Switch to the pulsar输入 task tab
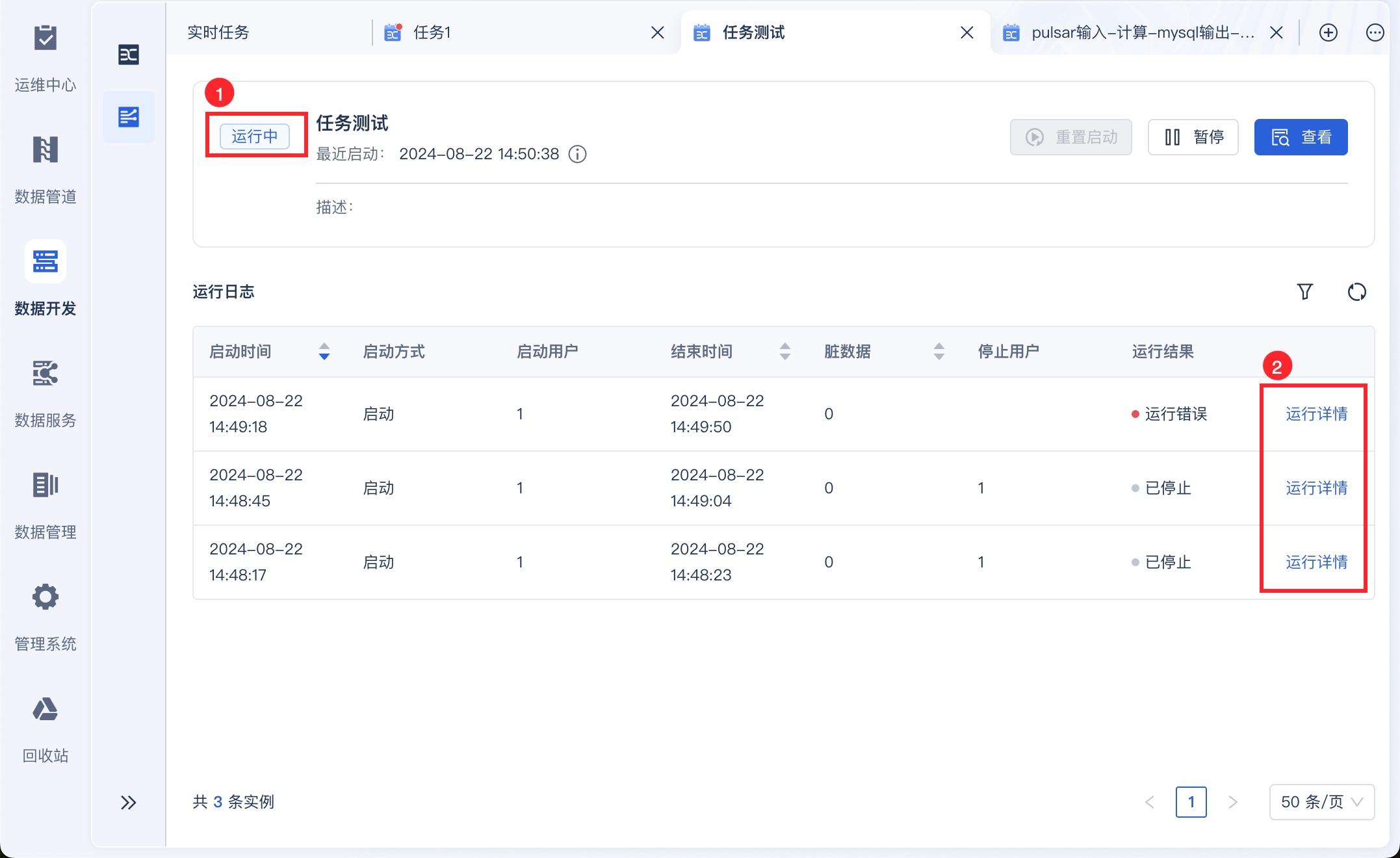The image size is (1400, 858). tap(1141, 32)
